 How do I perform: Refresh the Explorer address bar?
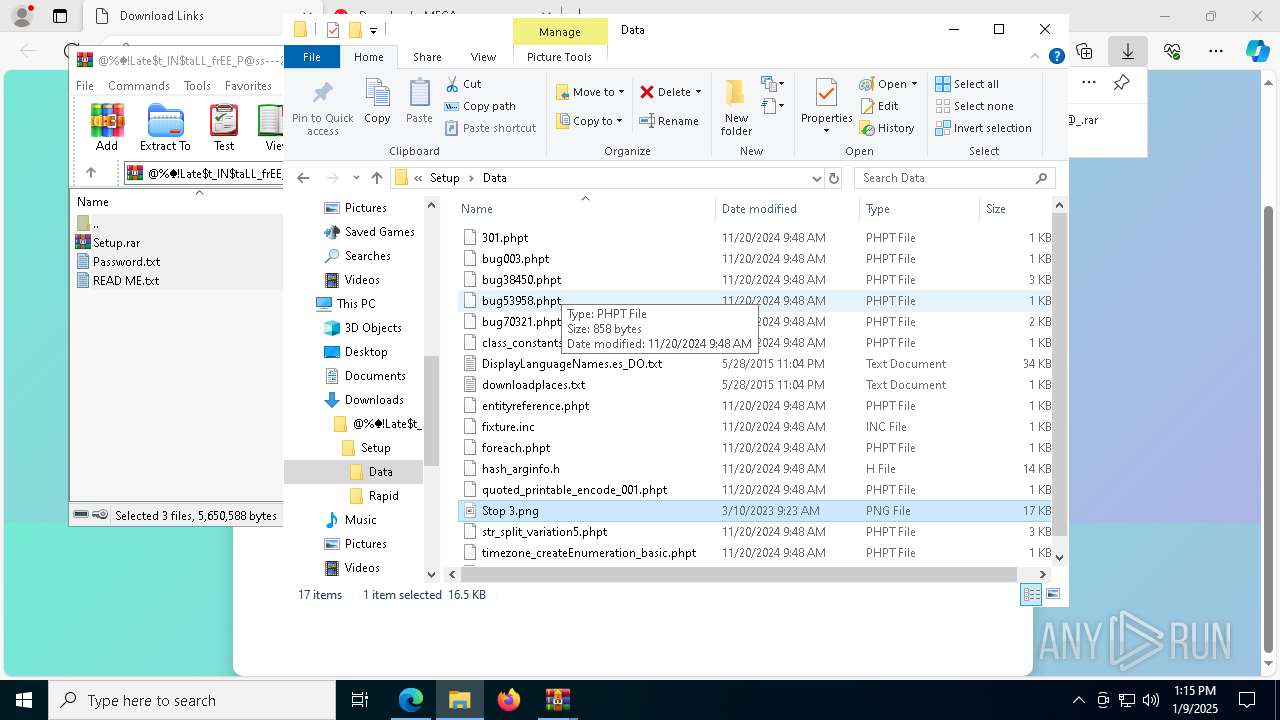click(834, 178)
